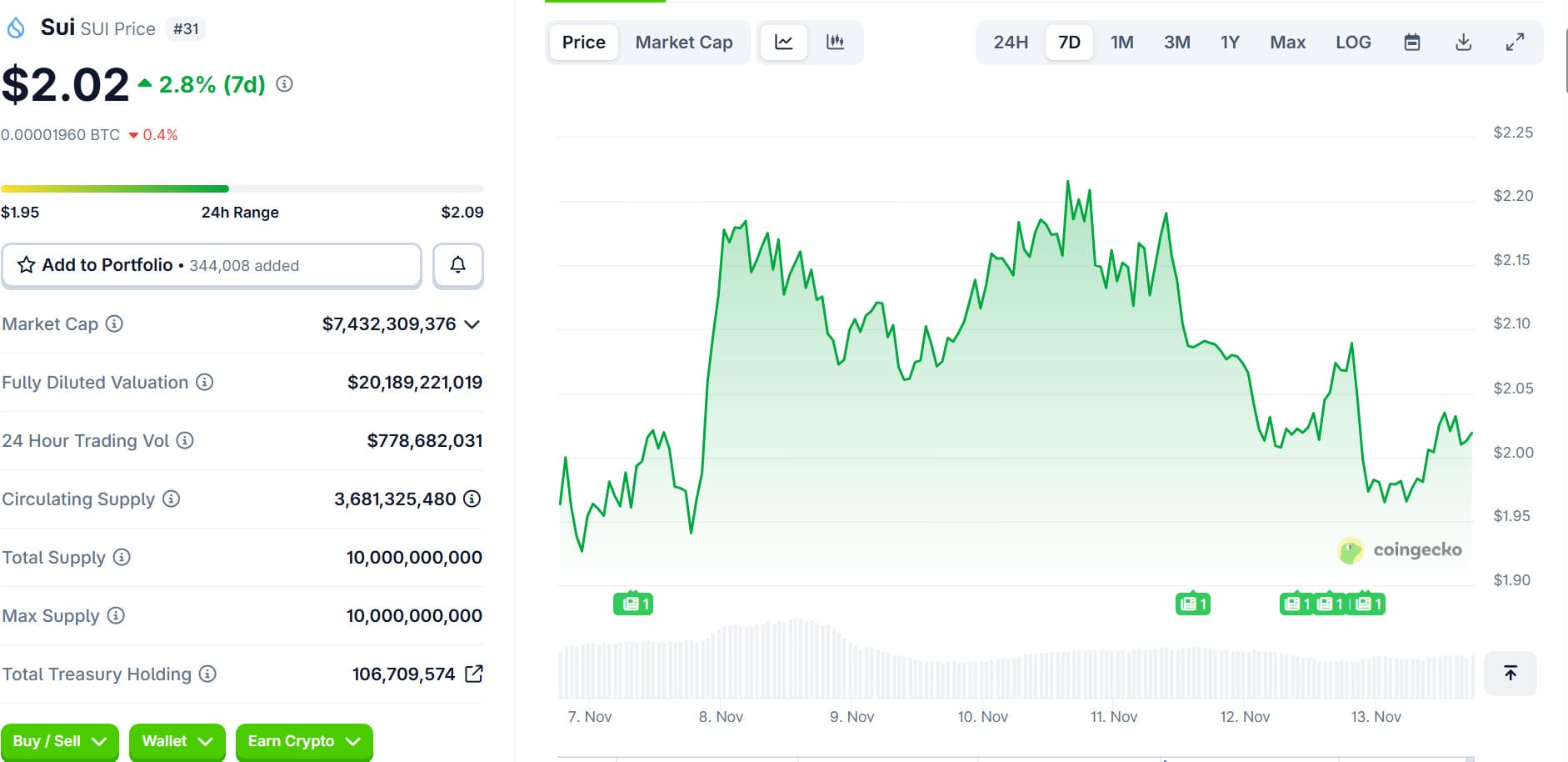1568x762 pixels.
Task: Click the news marker near 7. Nov
Action: pos(632,604)
